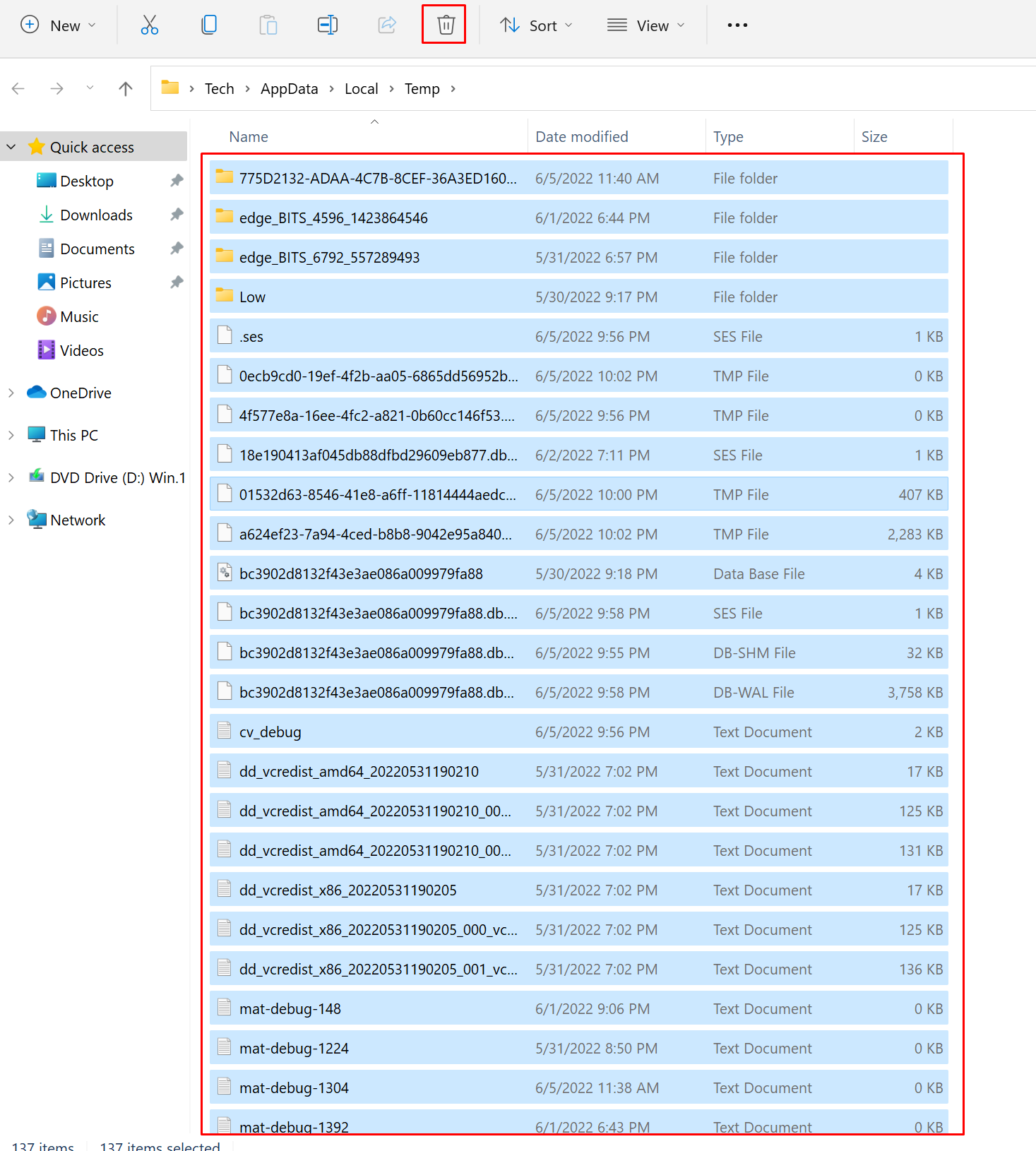
Task: Click the edge_BITS_4596_1423864546 folder icon
Action: coord(225,216)
